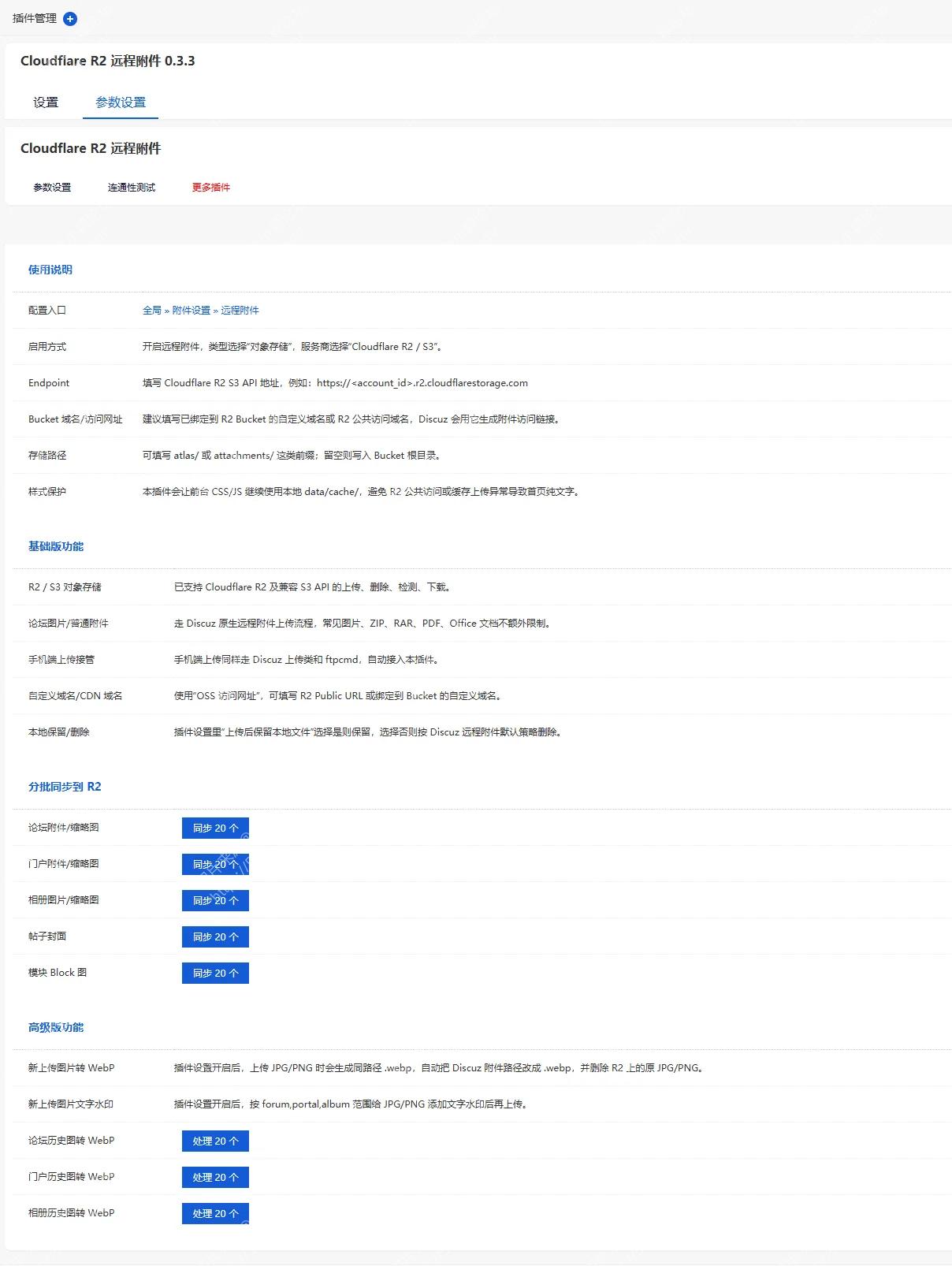Screen dimensions: 952x1266
Task: Switch to the 设置 tab
Action: click(46, 102)
